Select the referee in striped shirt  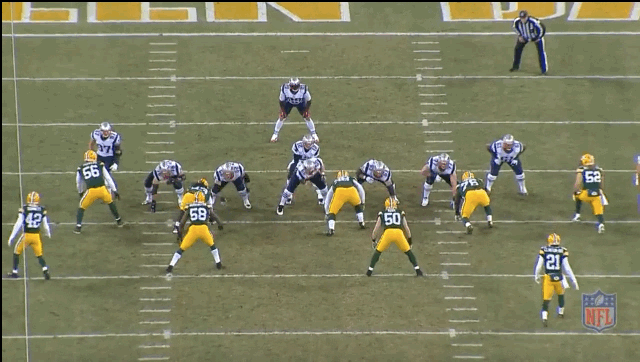529,42
